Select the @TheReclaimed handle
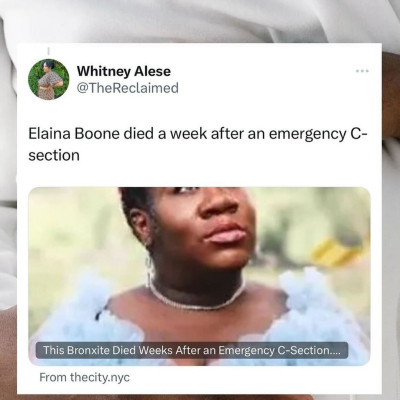Viewport: 400px width, 400px height. coord(128,88)
